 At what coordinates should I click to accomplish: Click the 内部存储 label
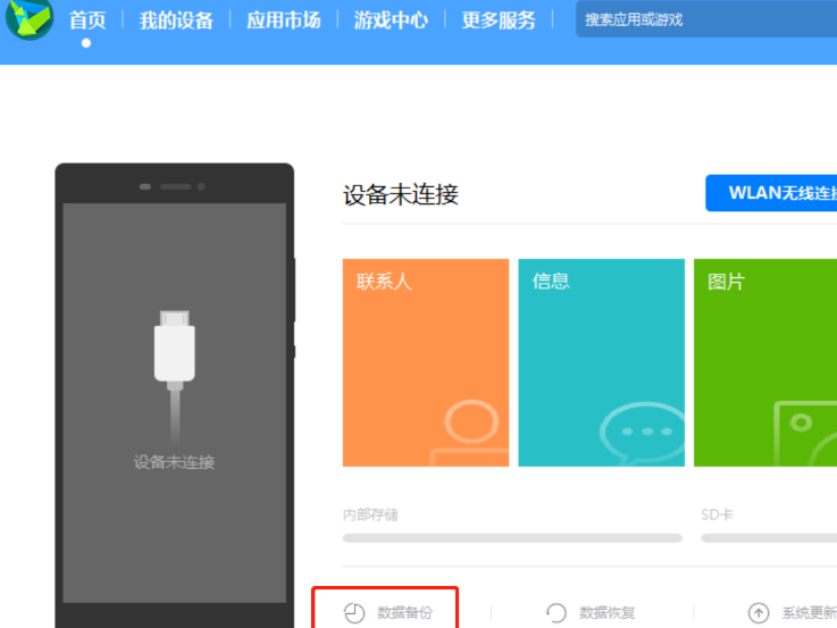(370, 515)
